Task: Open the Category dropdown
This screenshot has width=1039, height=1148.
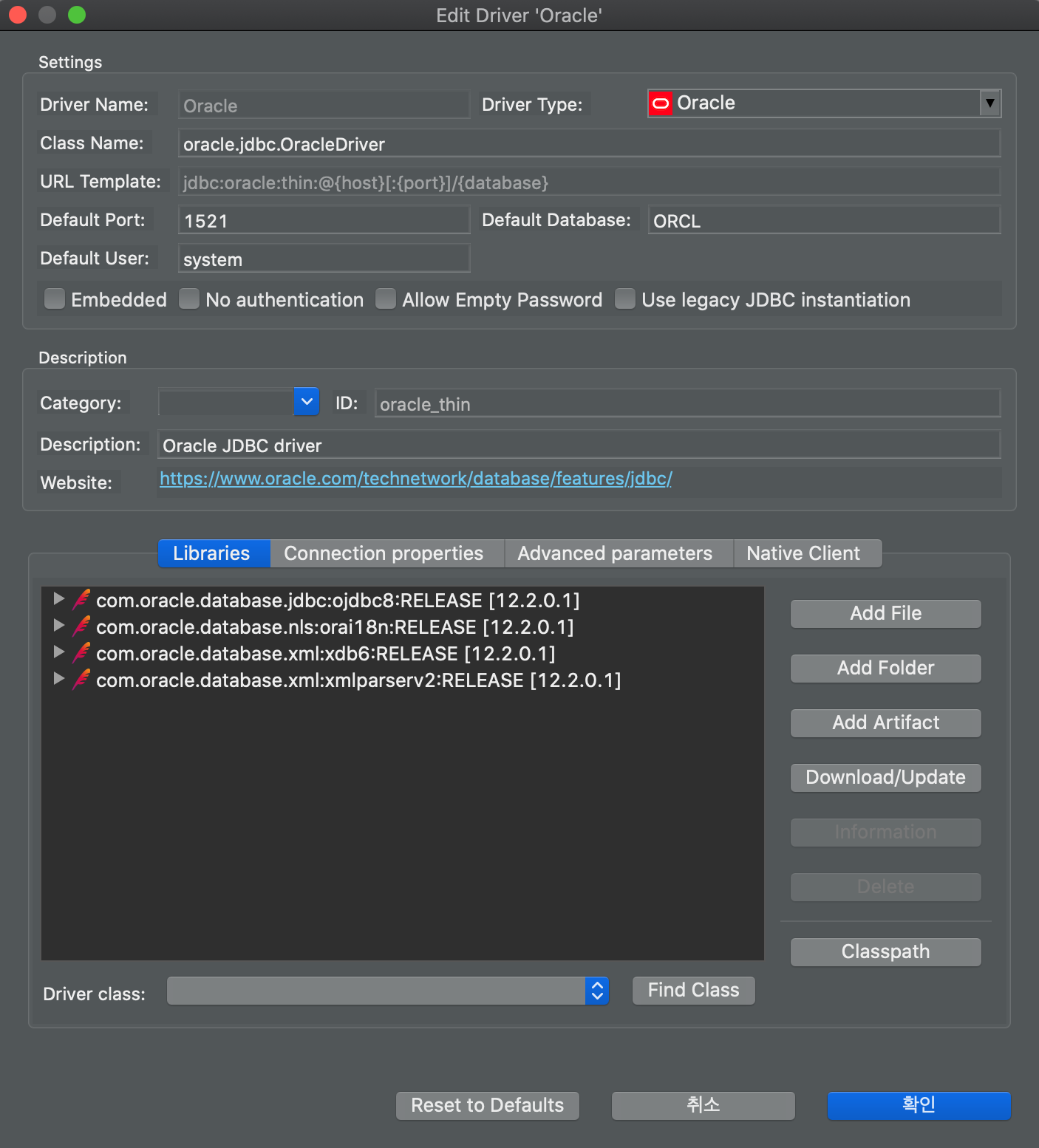Action: (x=307, y=402)
